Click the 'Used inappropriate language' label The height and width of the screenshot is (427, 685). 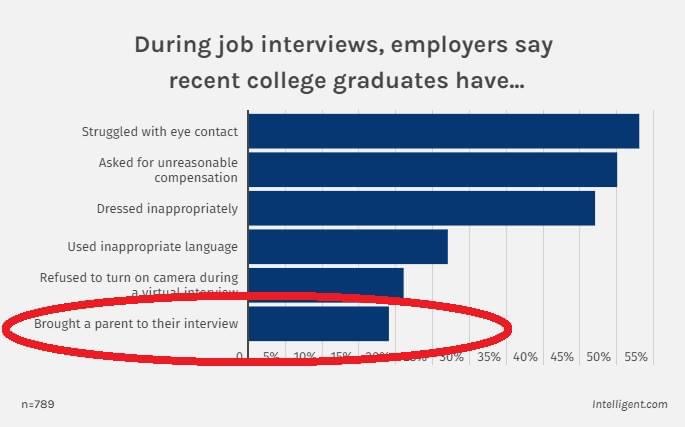pos(152,246)
